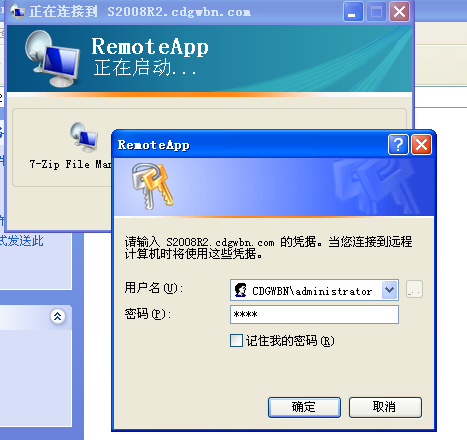The width and height of the screenshot is (467, 440).
Task: Click the CDGWBN\administrator username field
Action: (314, 290)
